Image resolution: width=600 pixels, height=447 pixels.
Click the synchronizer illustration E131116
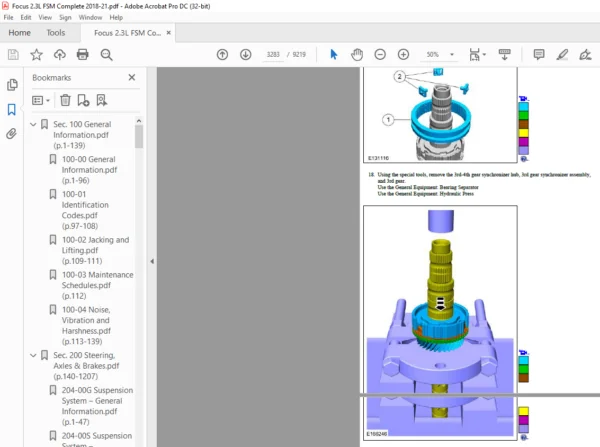pyautogui.click(x=440, y=115)
